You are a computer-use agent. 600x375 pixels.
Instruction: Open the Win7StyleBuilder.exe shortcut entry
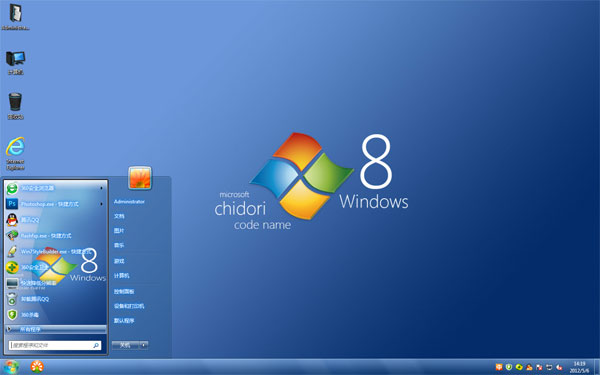tap(55, 251)
